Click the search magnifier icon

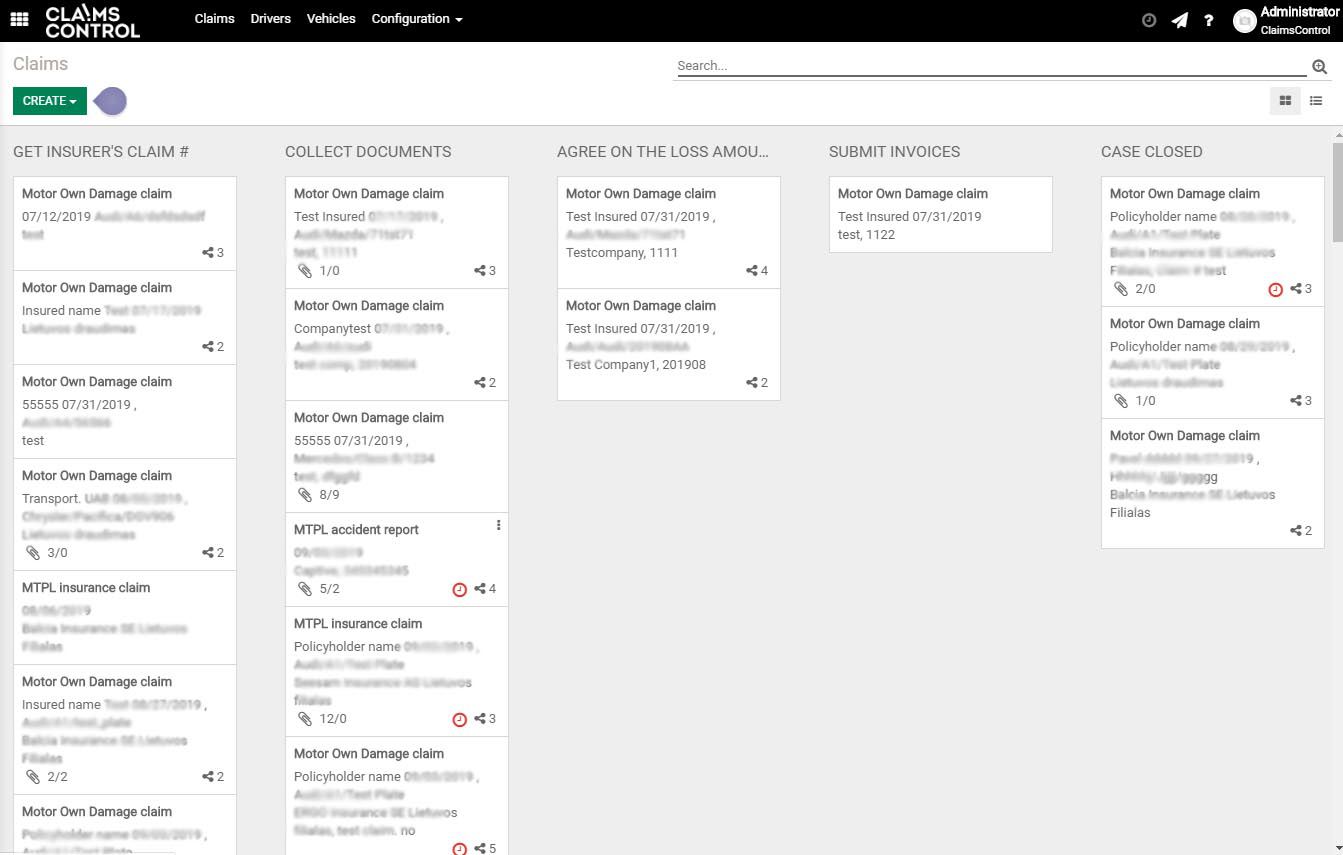tap(1319, 67)
